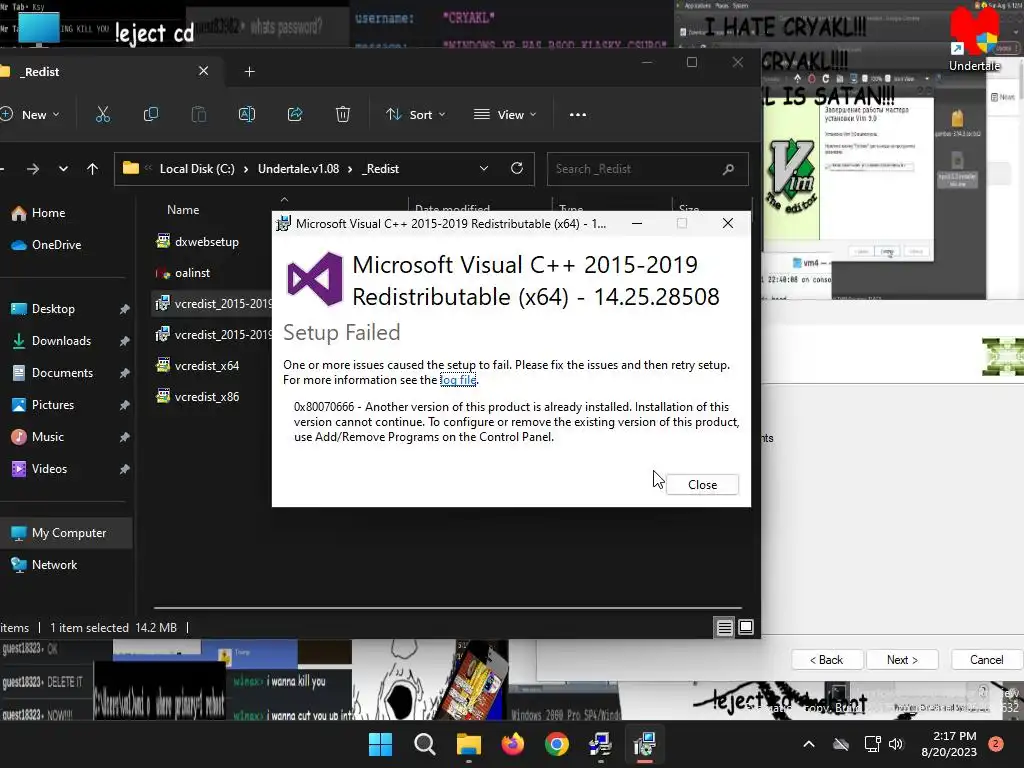This screenshot has width=1024, height=768.
Task: Click the Share icon in Explorer toolbar
Action: coord(295,115)
